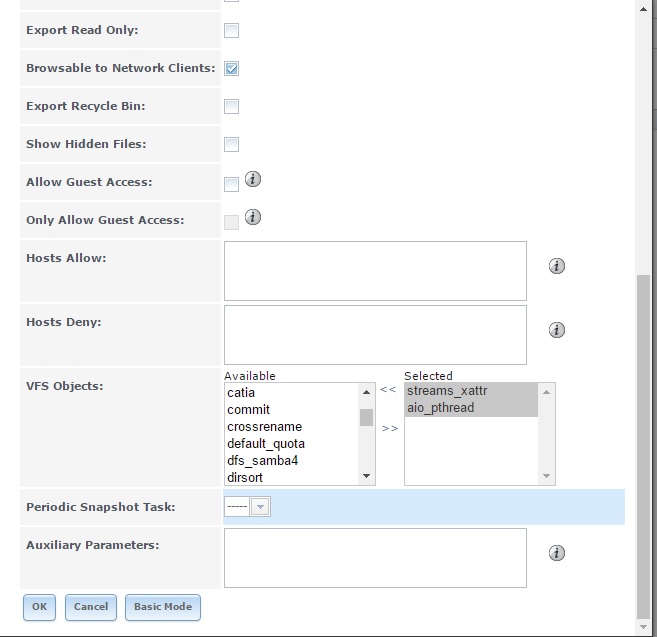657x637 pixels.
Task: Add VFS object with >> arrow
Action: (390, 428)
